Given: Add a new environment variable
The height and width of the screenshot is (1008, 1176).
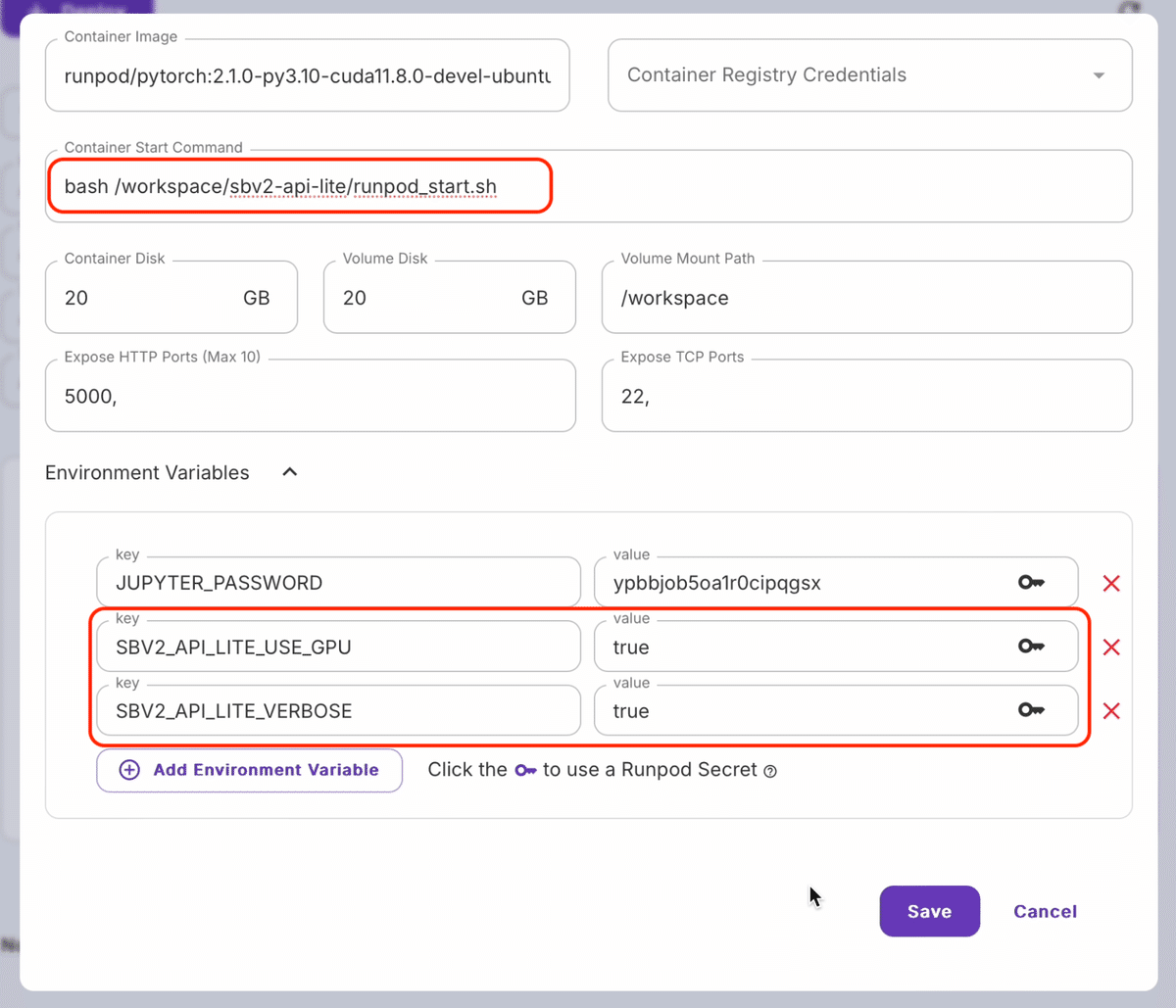Looking at the screenshot, I should (x=249, y=770).
